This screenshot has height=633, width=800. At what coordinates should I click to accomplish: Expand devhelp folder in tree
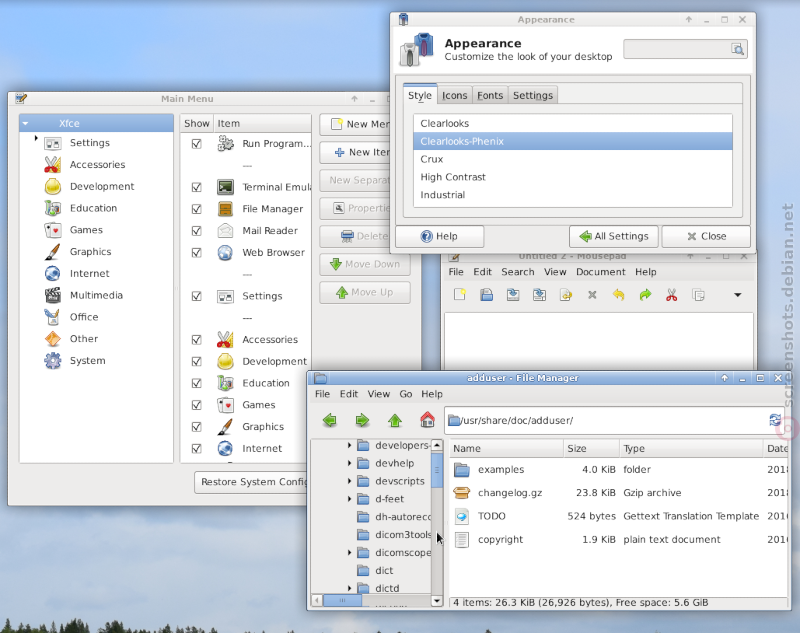tap(349, 463)
